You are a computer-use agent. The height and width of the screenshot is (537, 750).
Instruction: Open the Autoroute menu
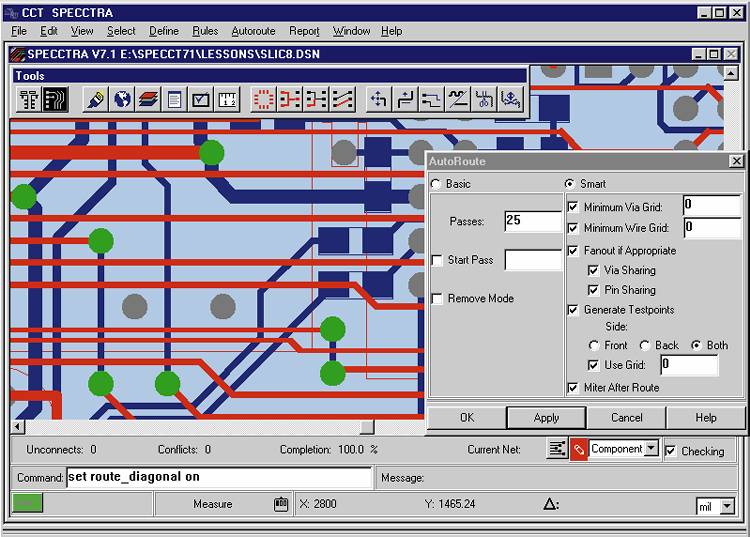pyautogui.click(x=254, y=31)
